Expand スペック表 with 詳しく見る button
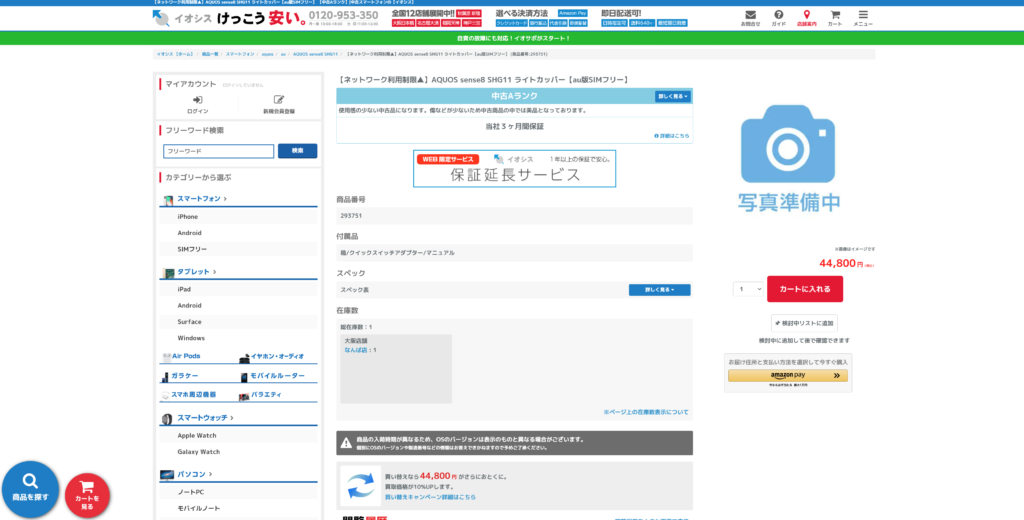The width and height of the screenshot is (1024, 520). pyautogui.click(x=659, y=290)
